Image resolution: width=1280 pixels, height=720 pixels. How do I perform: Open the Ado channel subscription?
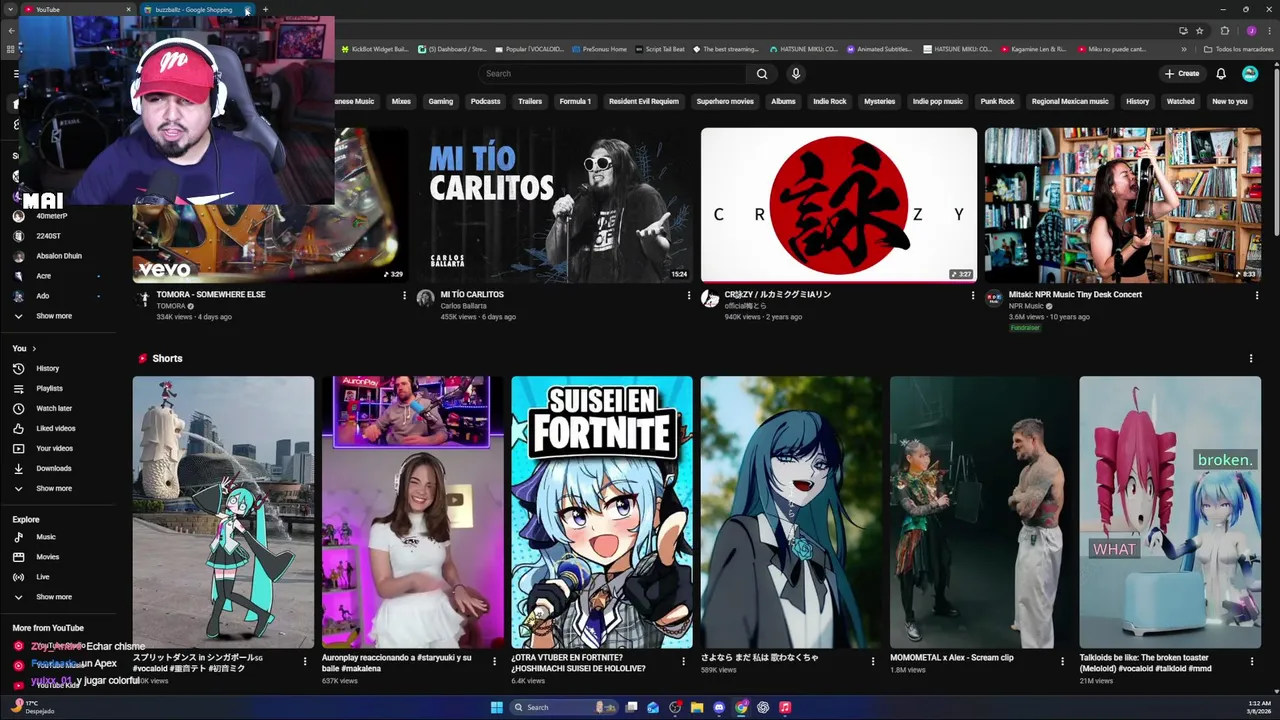pyautogui.click(x=42, y=296)
